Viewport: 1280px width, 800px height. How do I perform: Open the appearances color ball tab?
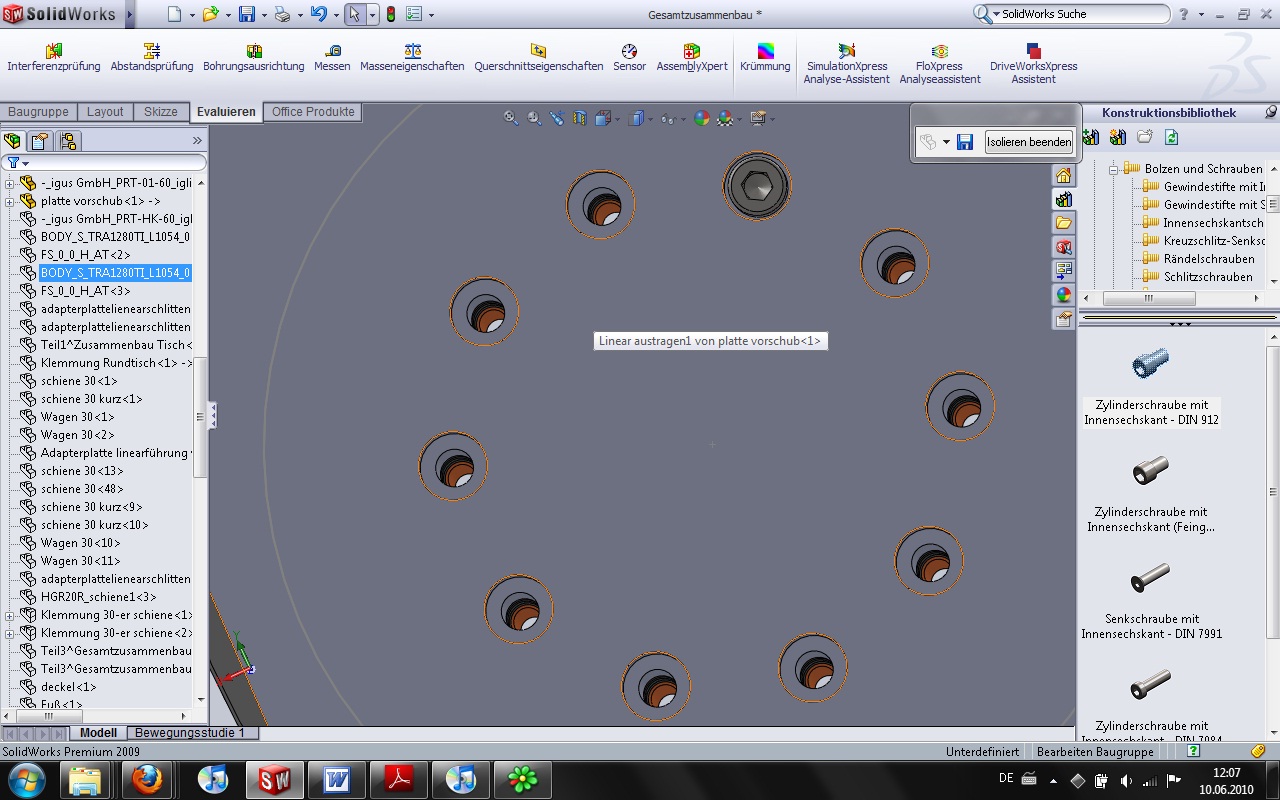[x=1063, y=295]
